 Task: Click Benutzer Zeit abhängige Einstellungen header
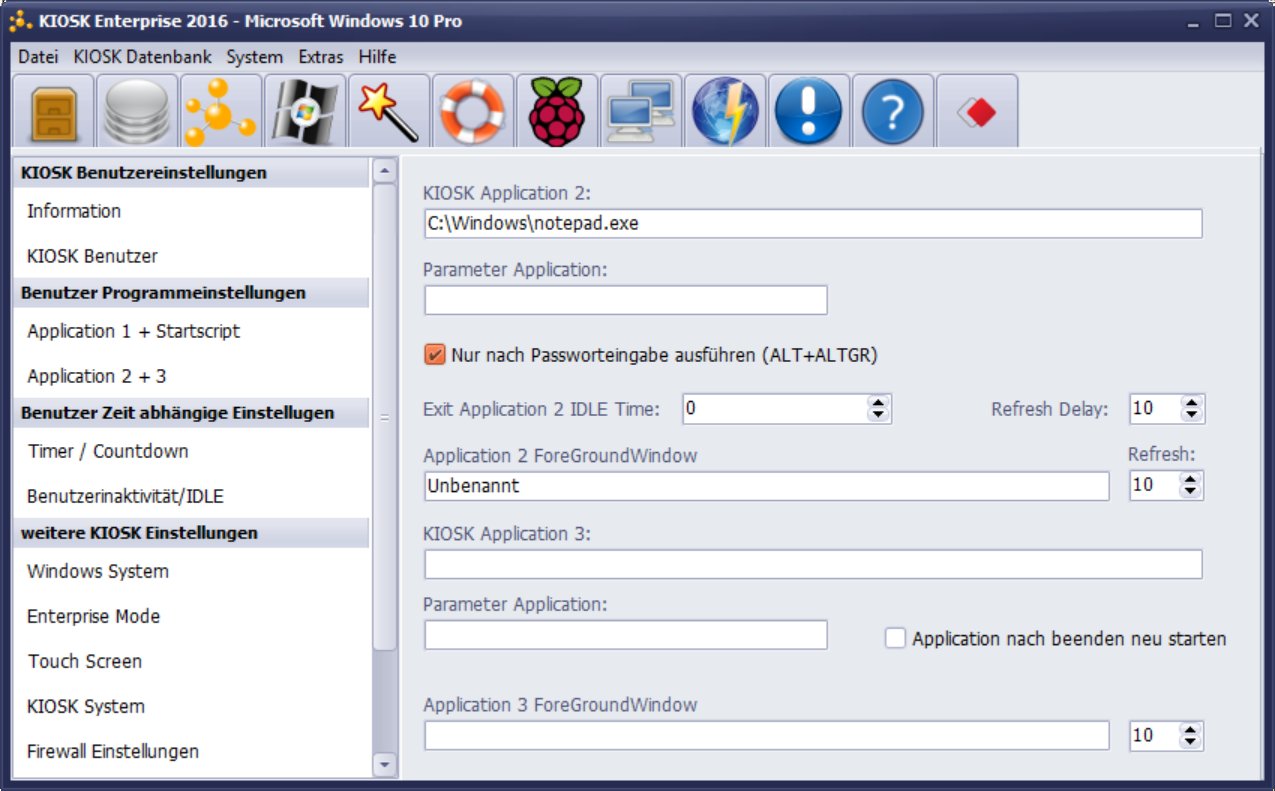[x=190, y=413]
